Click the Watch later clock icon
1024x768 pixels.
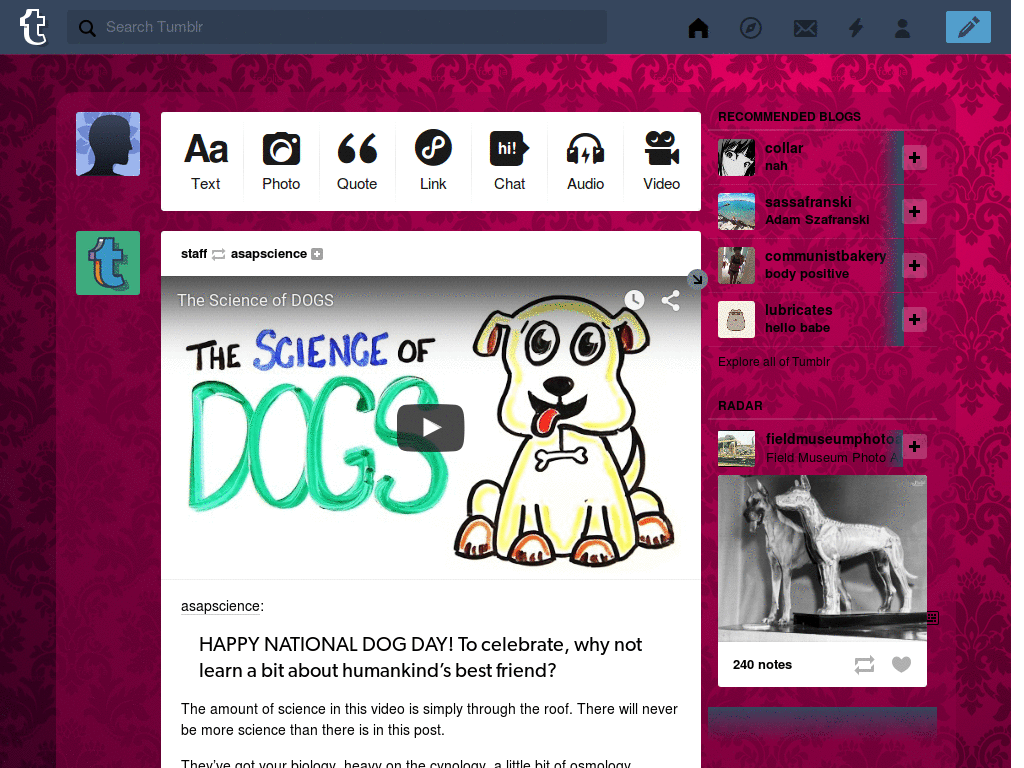point(634,300)
